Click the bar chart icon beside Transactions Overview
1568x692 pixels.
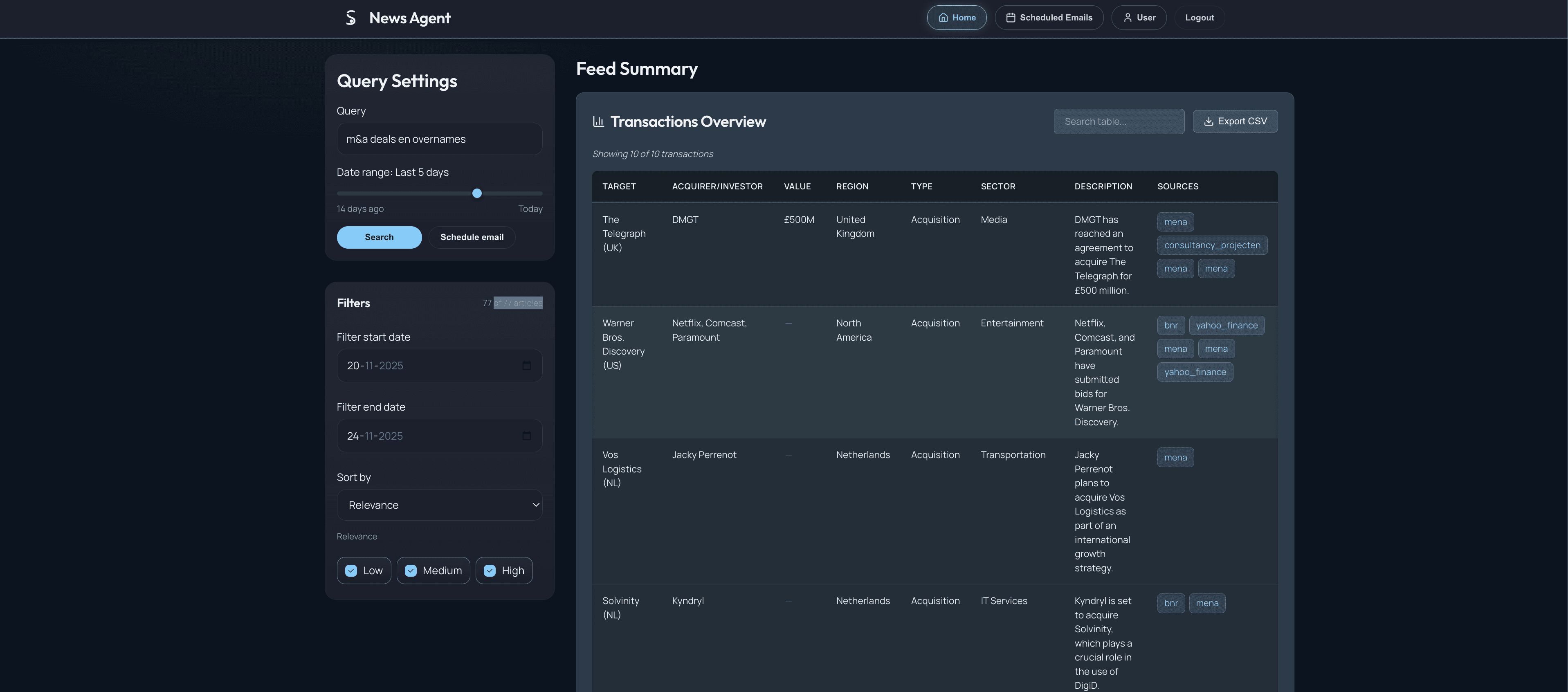coord(598,121)
